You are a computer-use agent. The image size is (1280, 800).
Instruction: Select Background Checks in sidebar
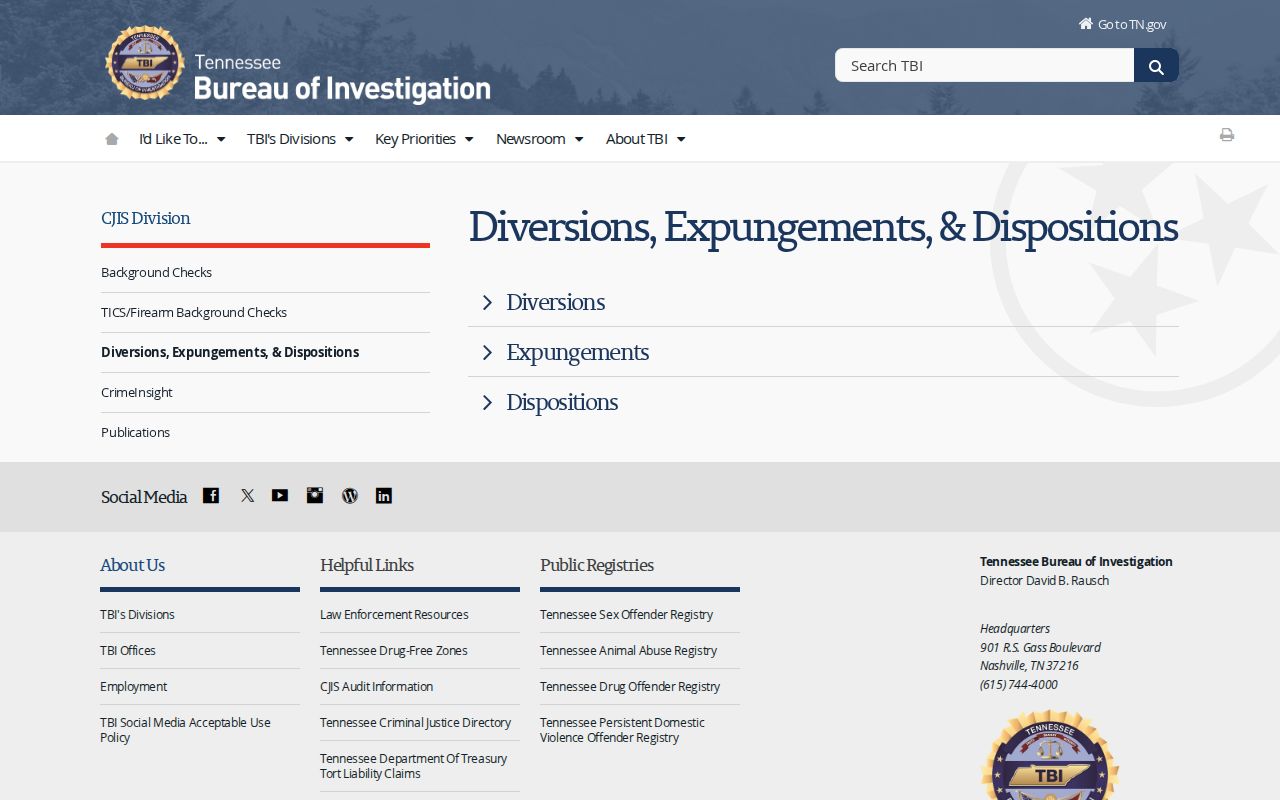point(156,272)
